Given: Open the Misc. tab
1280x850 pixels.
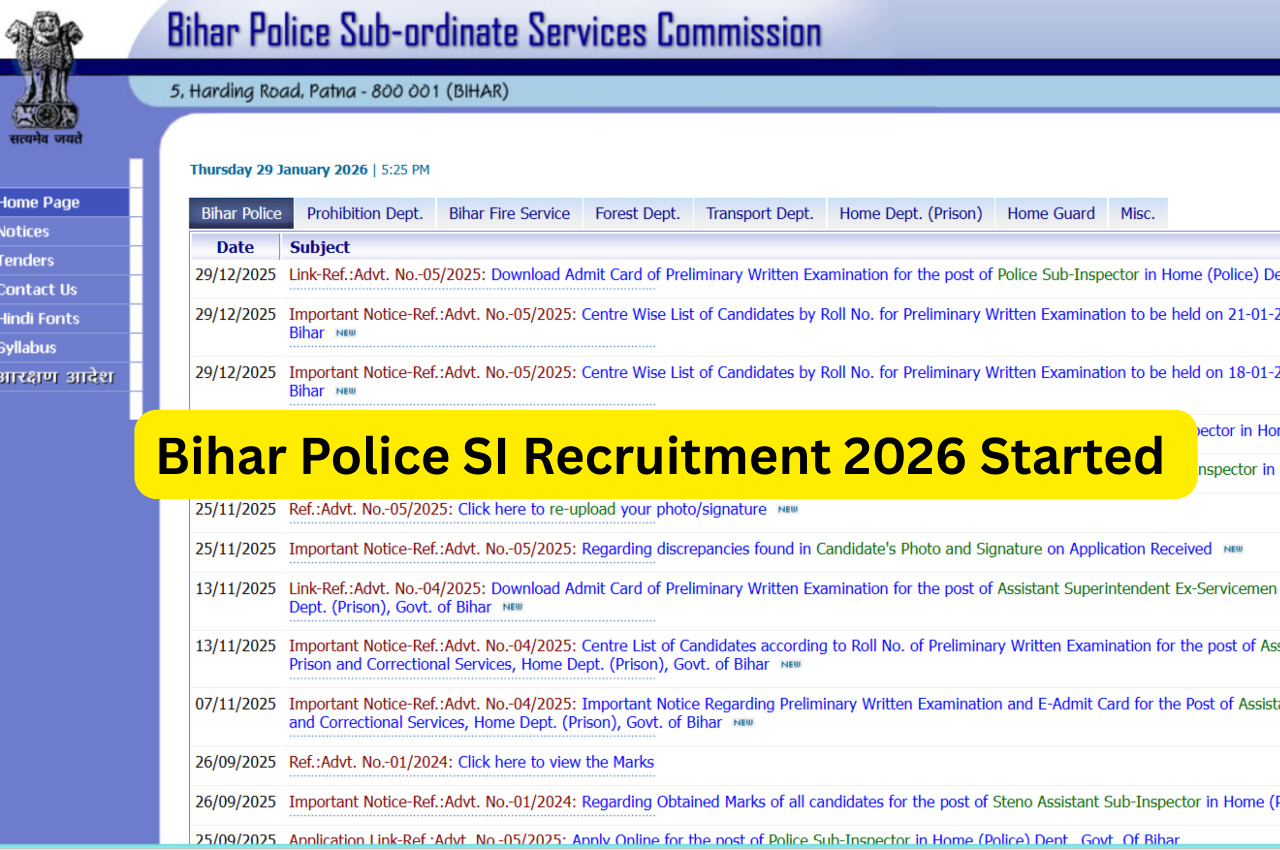Looking at the screenshot, I should 1138,213.
